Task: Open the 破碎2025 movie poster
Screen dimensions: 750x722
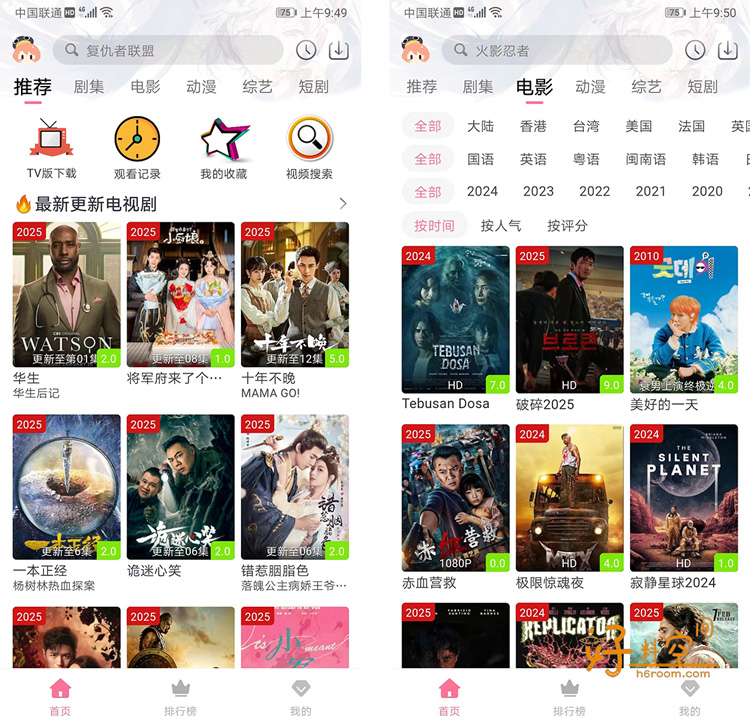Action: tap(570, 320)
